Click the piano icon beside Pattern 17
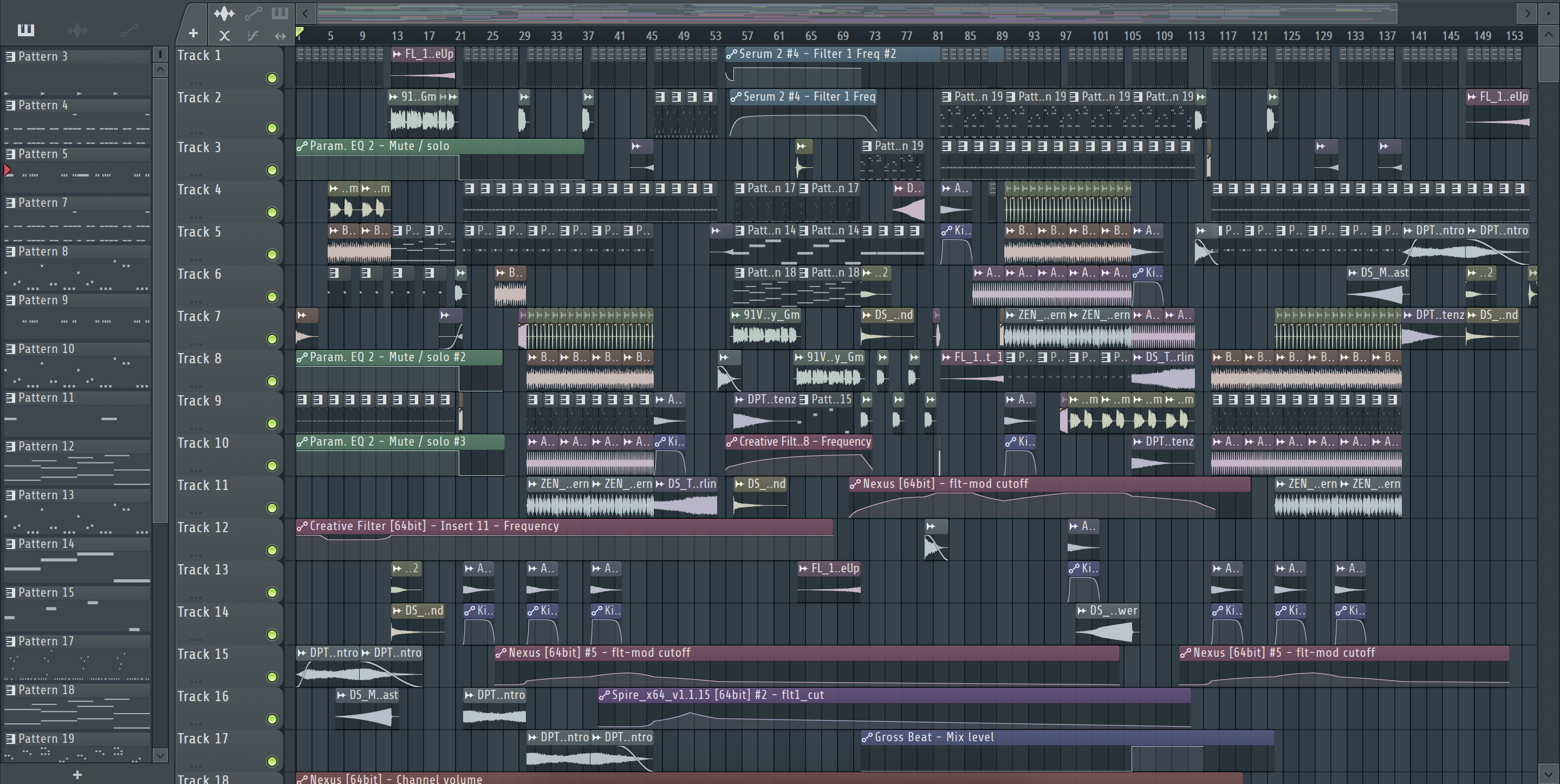The image size is (1560, 784). click(x=10, y=641)
